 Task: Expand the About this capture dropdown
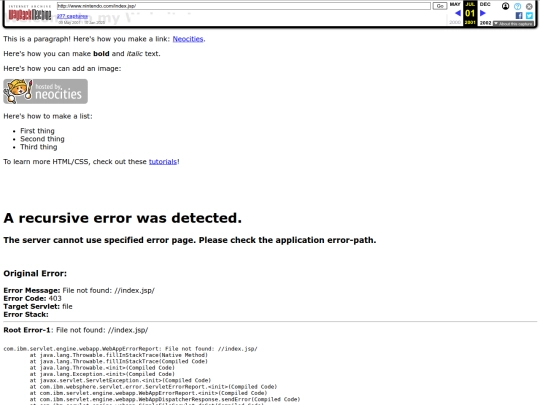513,23
